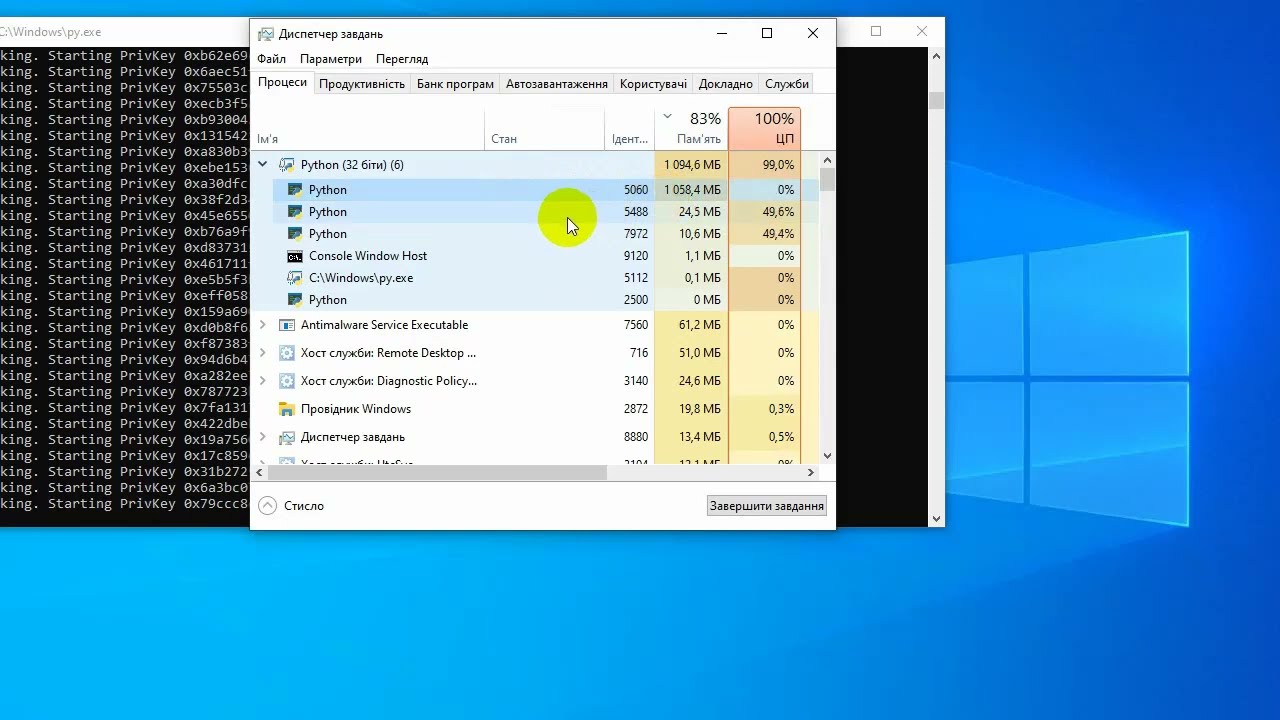Click the Завершити завдання button
This screenshot has width=1280, height=720.
point(767,506)
